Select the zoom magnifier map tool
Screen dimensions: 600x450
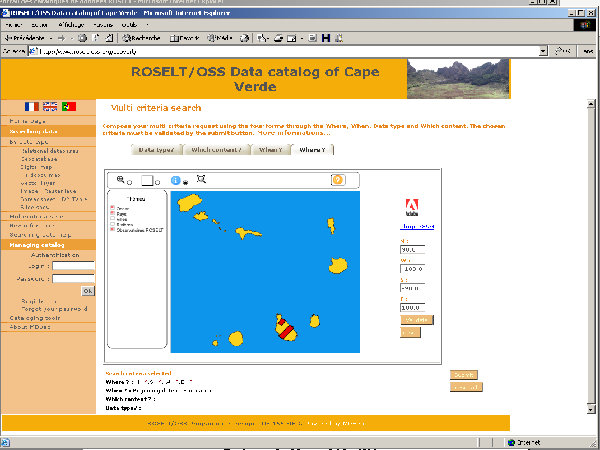[121, 179]
